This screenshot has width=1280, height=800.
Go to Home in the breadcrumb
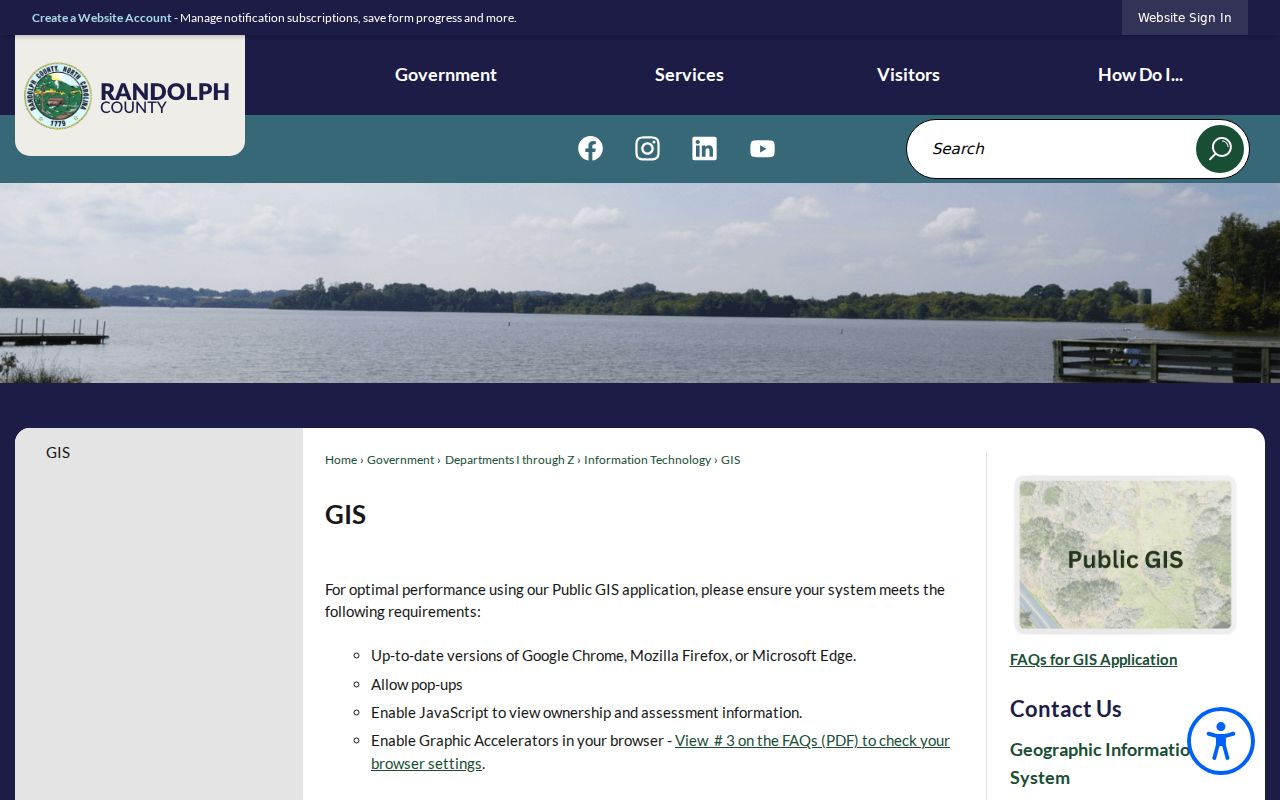(341, 460)
